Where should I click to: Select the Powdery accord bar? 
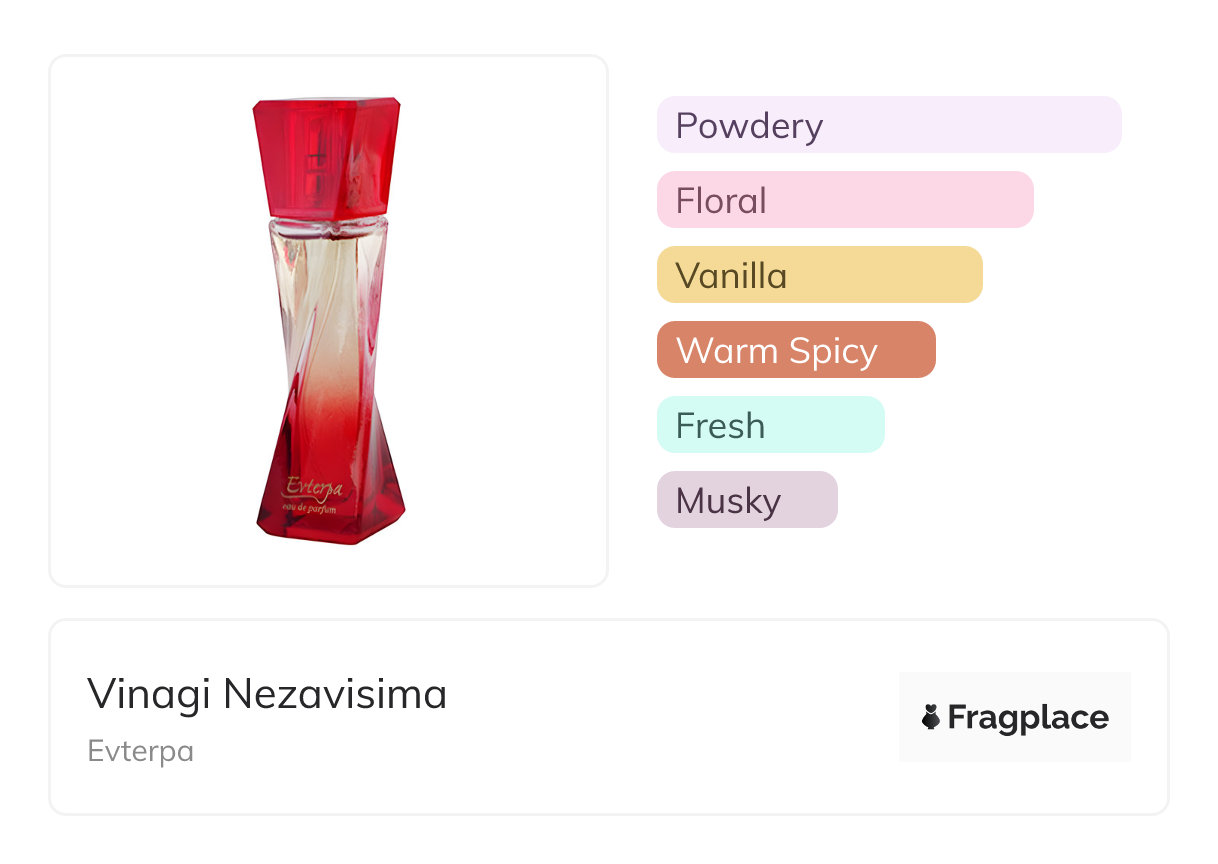(888, 125)
